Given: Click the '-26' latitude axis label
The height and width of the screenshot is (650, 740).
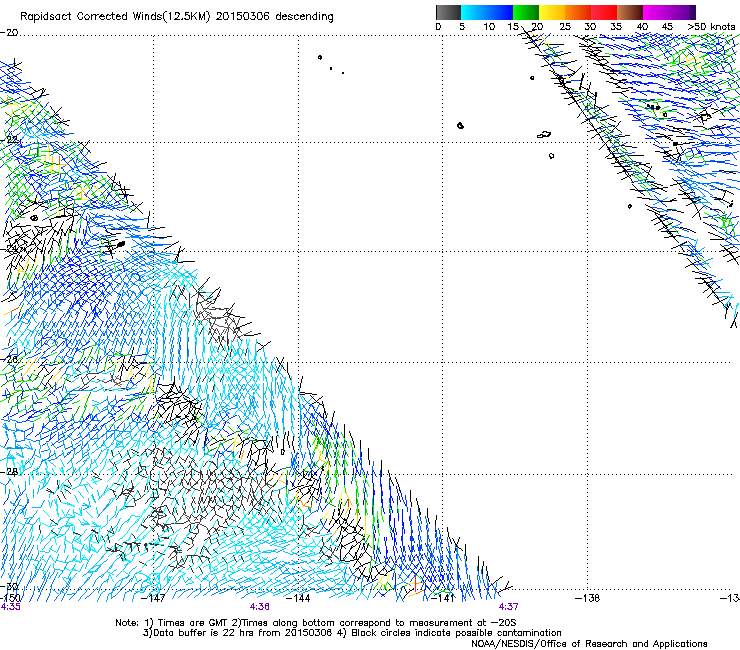Looking at the screenshot, I should coord(9,360).
